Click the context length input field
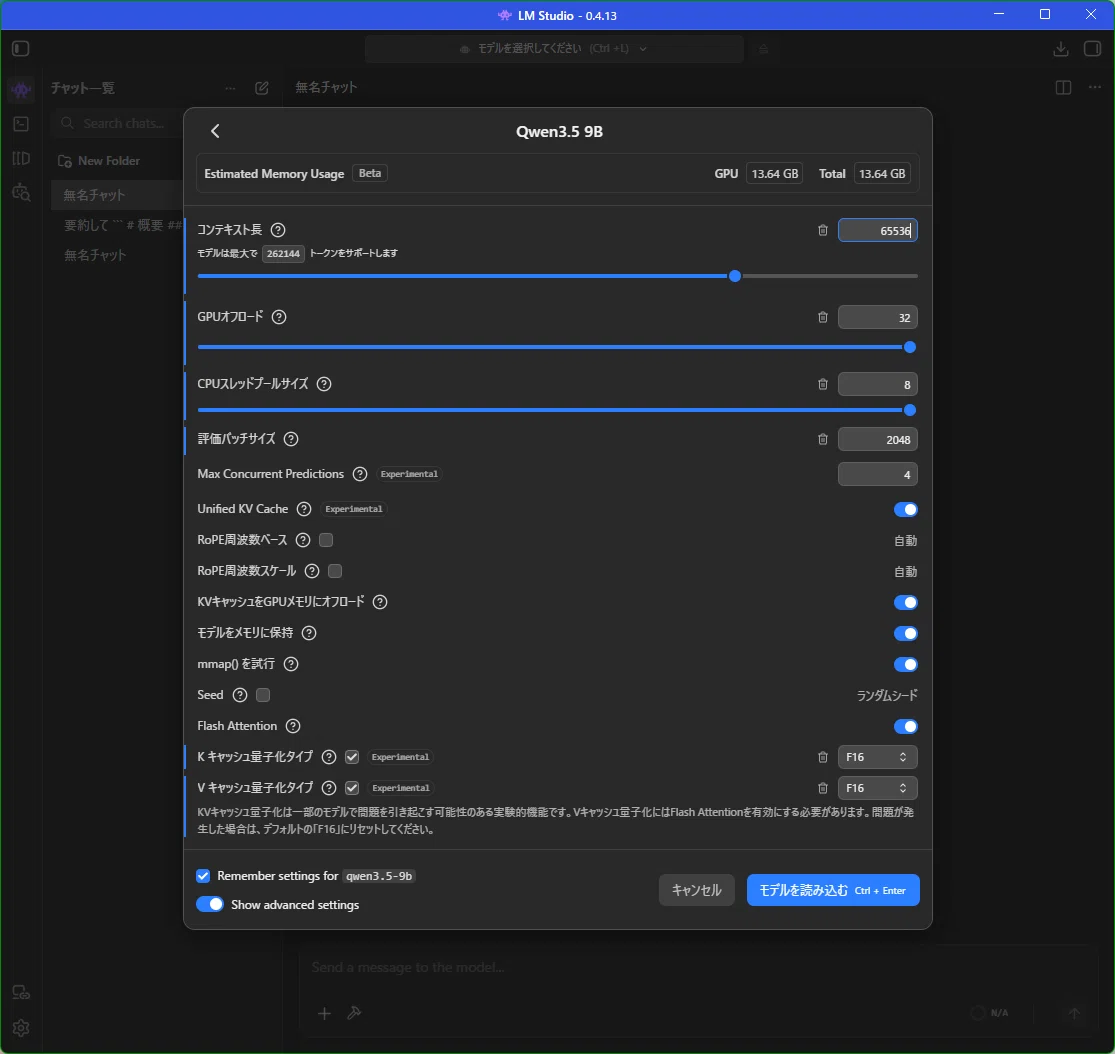The width and height of the screenshot is (1115, 1054). [877, 230]
